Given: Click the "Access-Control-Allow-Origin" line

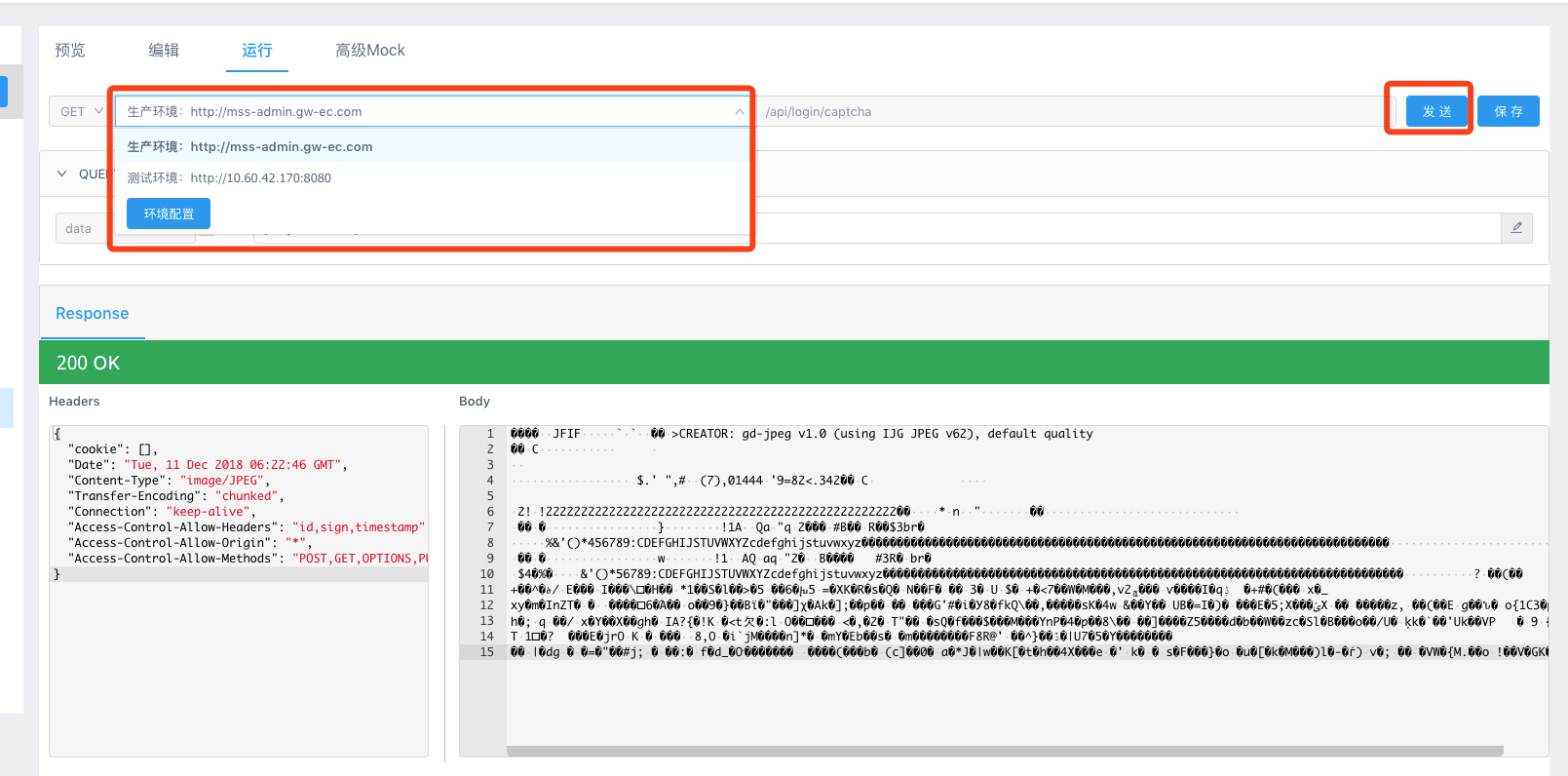Looking at the screenshot, I should pos(190,543).
